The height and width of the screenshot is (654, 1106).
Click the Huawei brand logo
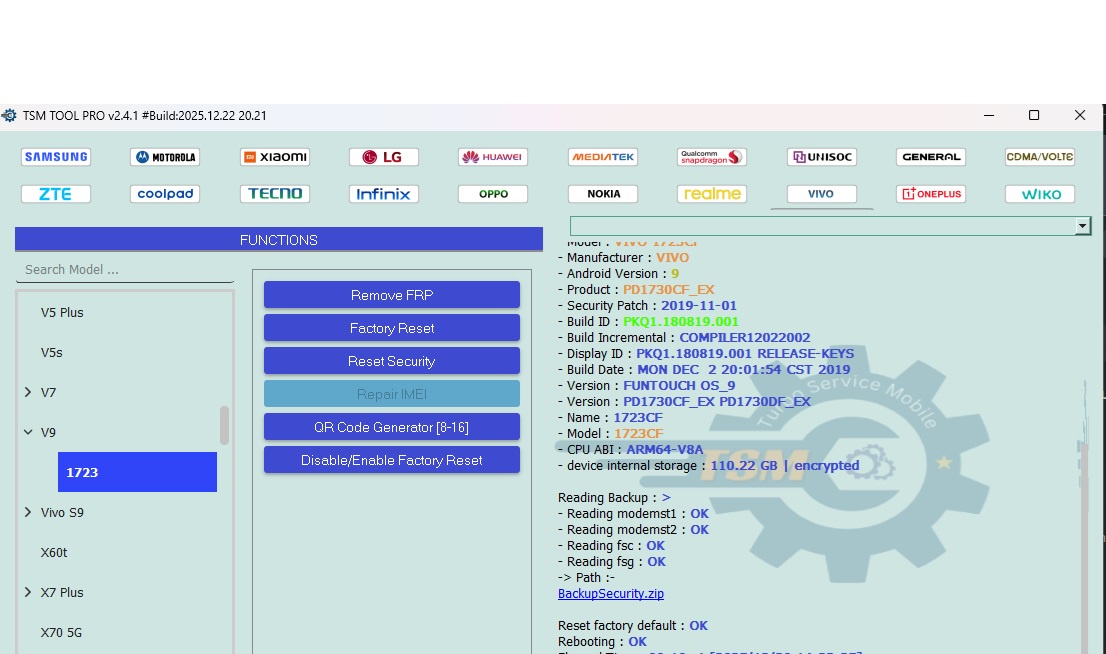click(x=493, y=157)
